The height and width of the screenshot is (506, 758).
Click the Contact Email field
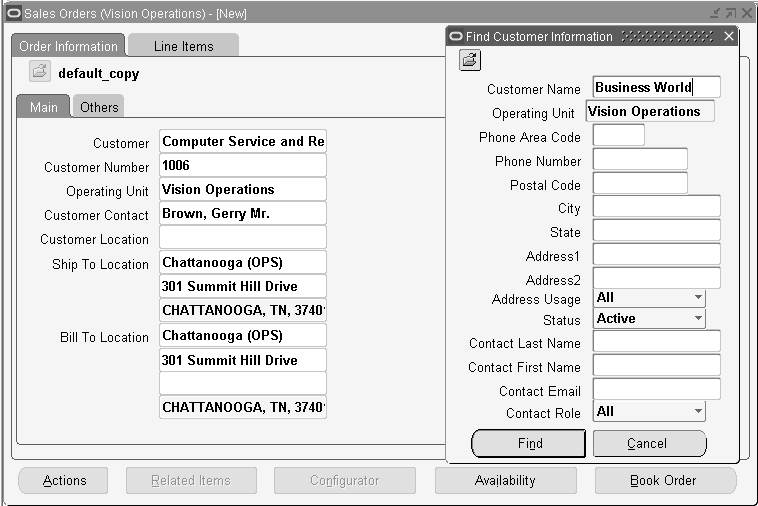coord(656,389)
